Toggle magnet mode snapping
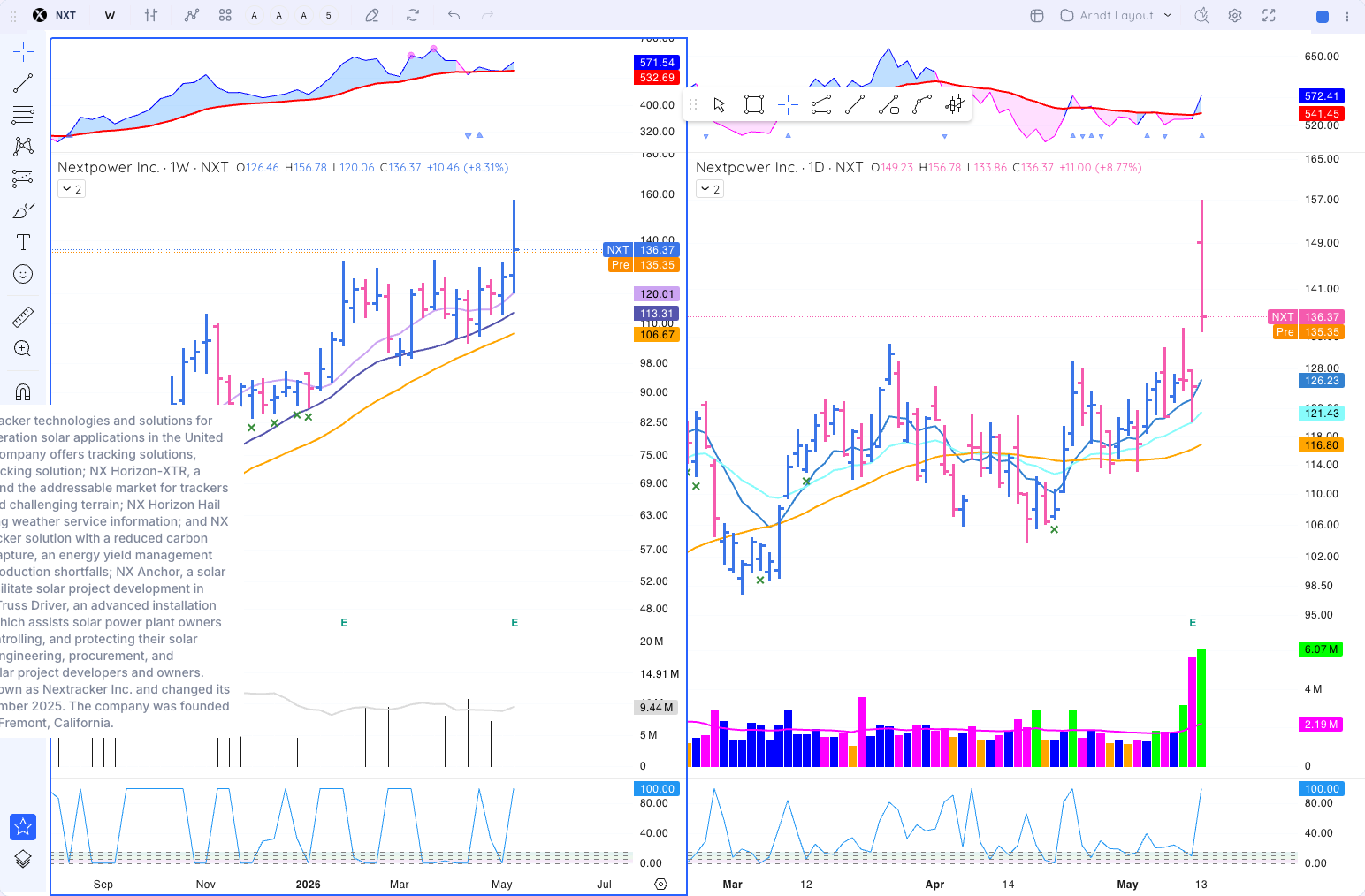Image resolution: width=1365 pixels, height=896 pixels. [x=23, y=391]
